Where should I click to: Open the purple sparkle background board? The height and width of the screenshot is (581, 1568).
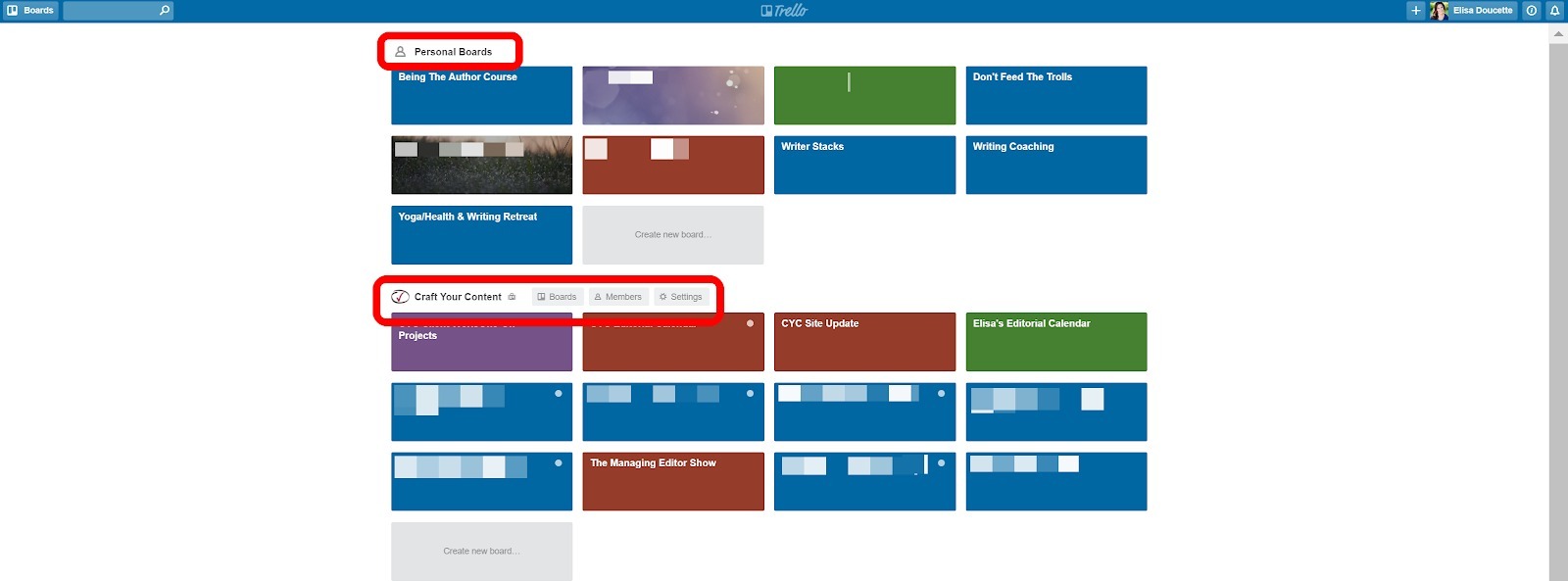(673, 95)
